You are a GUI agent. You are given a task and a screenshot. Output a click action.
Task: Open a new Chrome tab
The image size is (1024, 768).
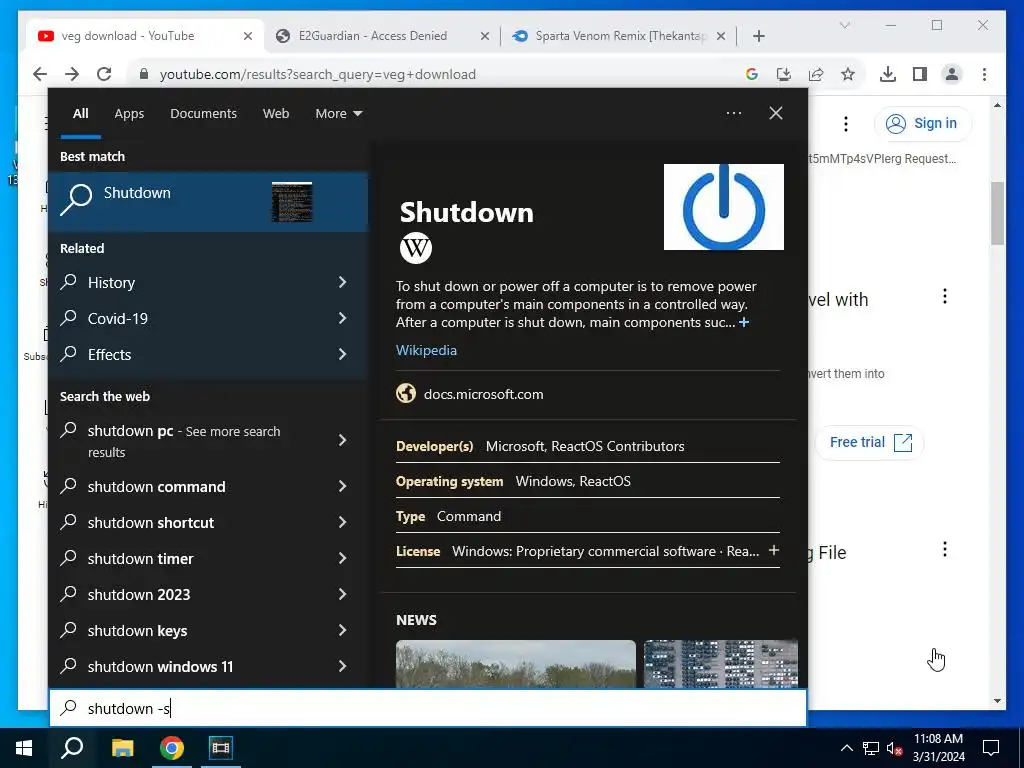[758, 37]
